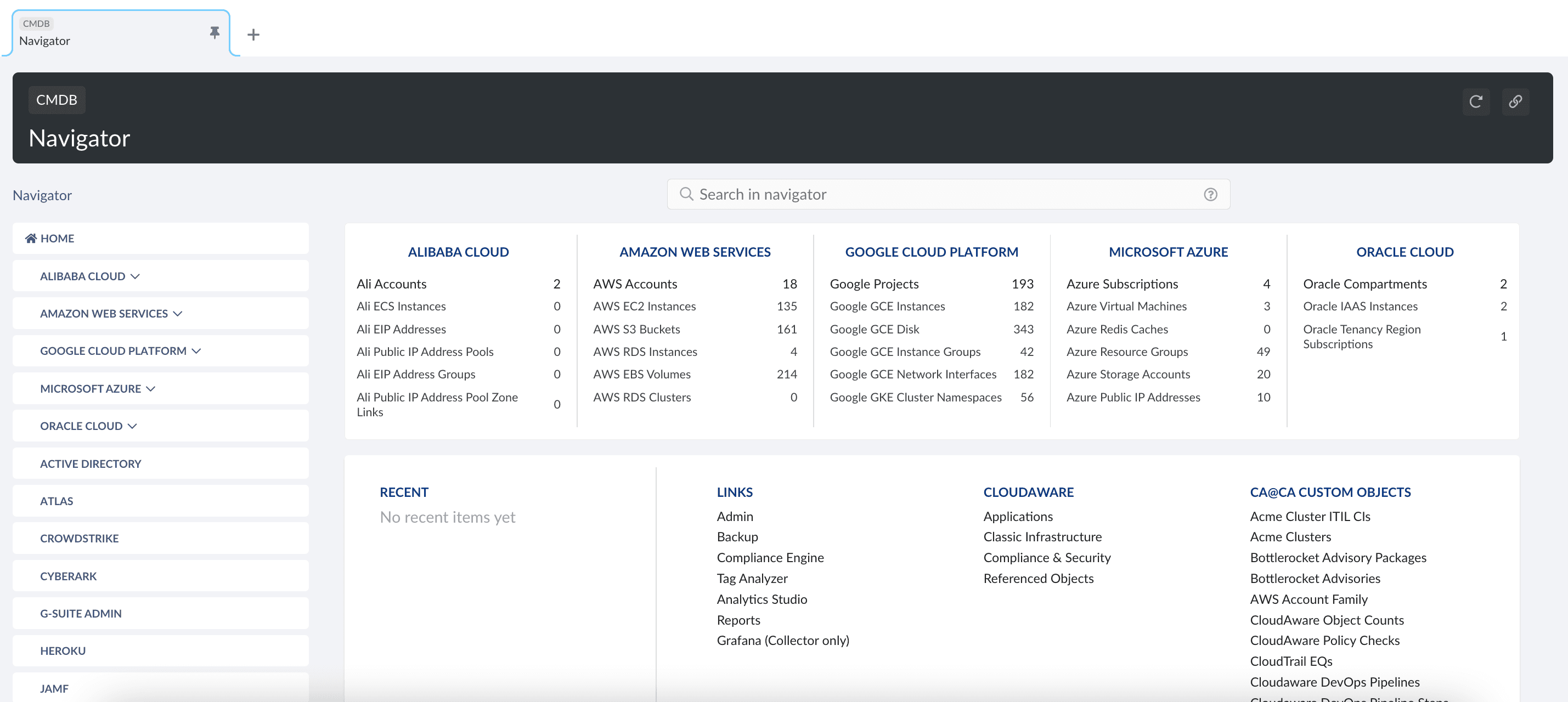Viewport: 1568px width, 702px height.
Task: Open a new tab with plus icon
Action: tap(253, 35)
